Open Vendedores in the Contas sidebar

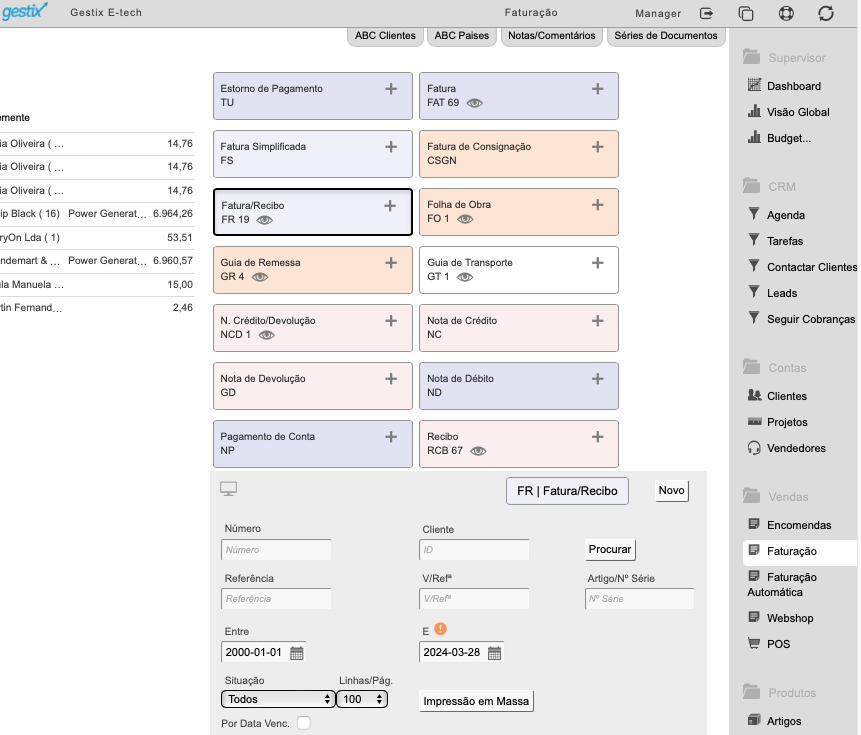tap(787, 448)
